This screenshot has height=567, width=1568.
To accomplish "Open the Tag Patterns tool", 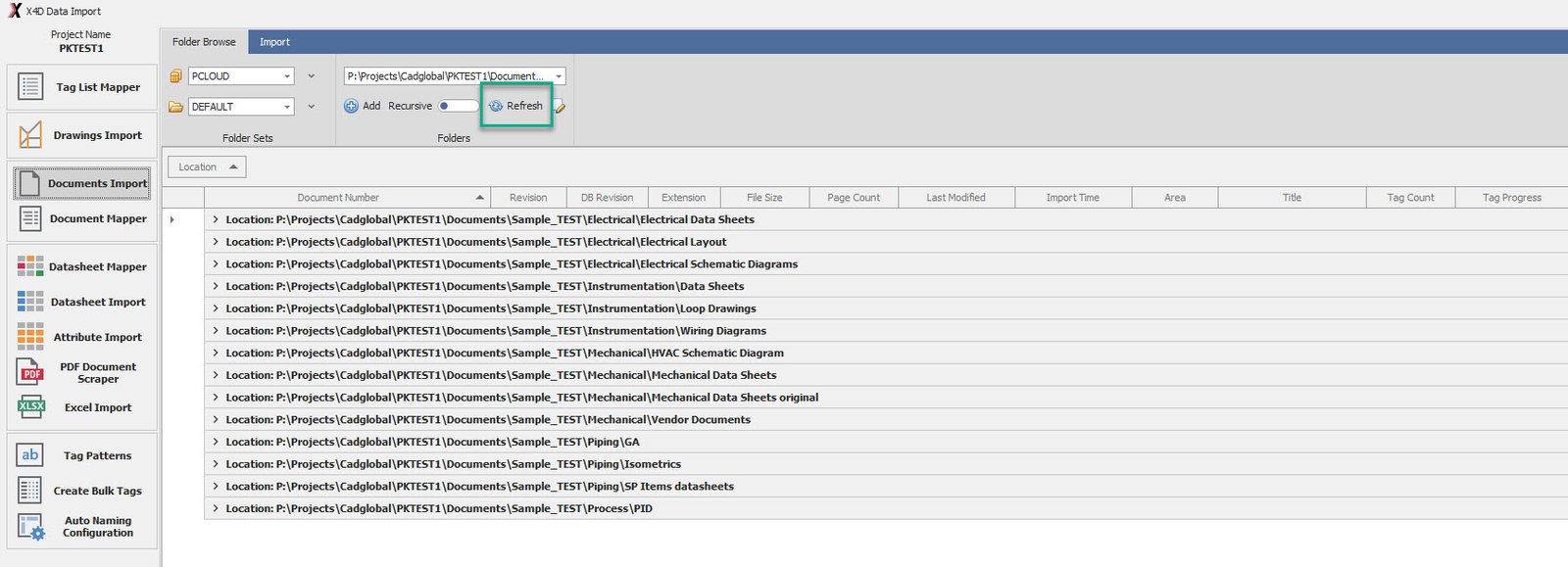I will tap(81, 455).
